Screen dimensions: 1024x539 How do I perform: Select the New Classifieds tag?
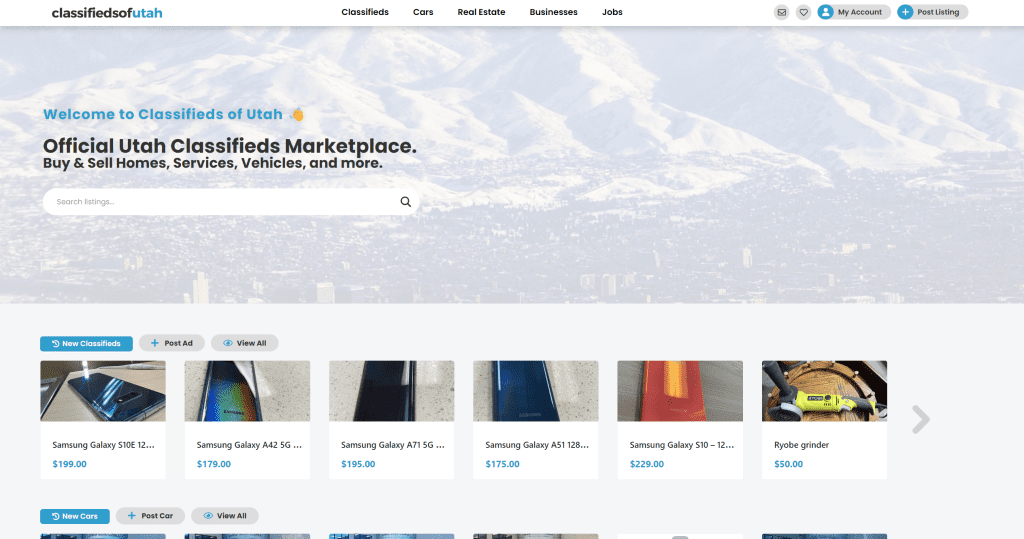click(x=86, y=343)
